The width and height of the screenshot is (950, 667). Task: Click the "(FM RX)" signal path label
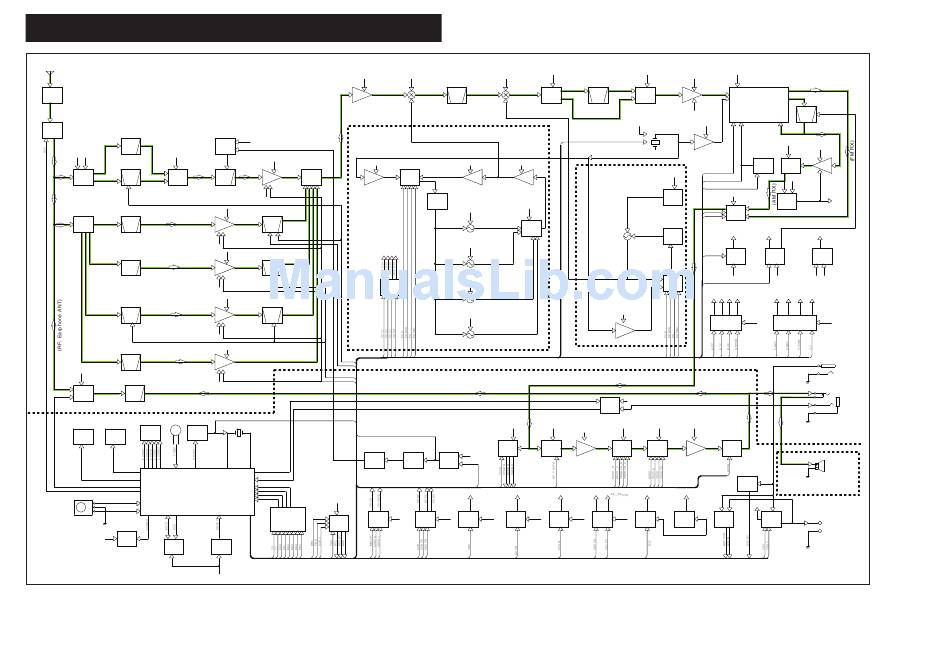(x=852, y=150)
